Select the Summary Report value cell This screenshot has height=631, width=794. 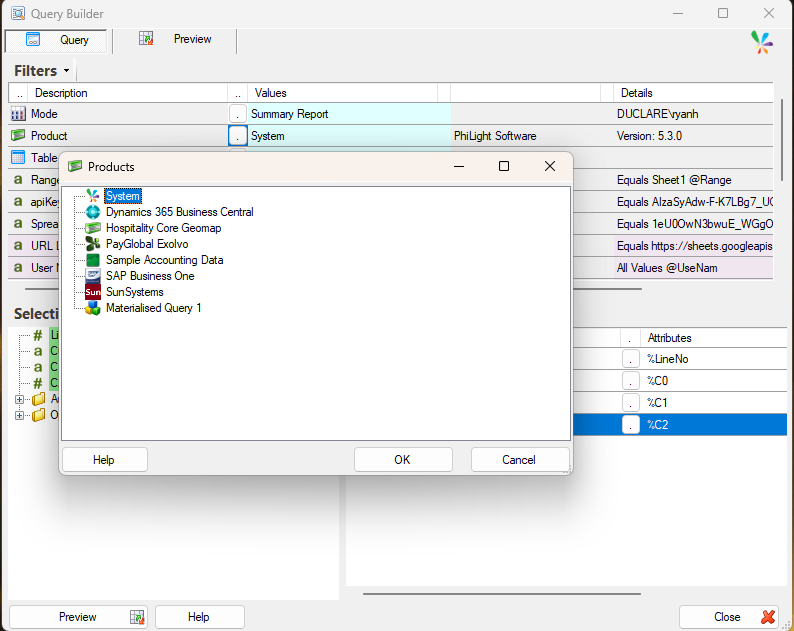tap(349, 114)
